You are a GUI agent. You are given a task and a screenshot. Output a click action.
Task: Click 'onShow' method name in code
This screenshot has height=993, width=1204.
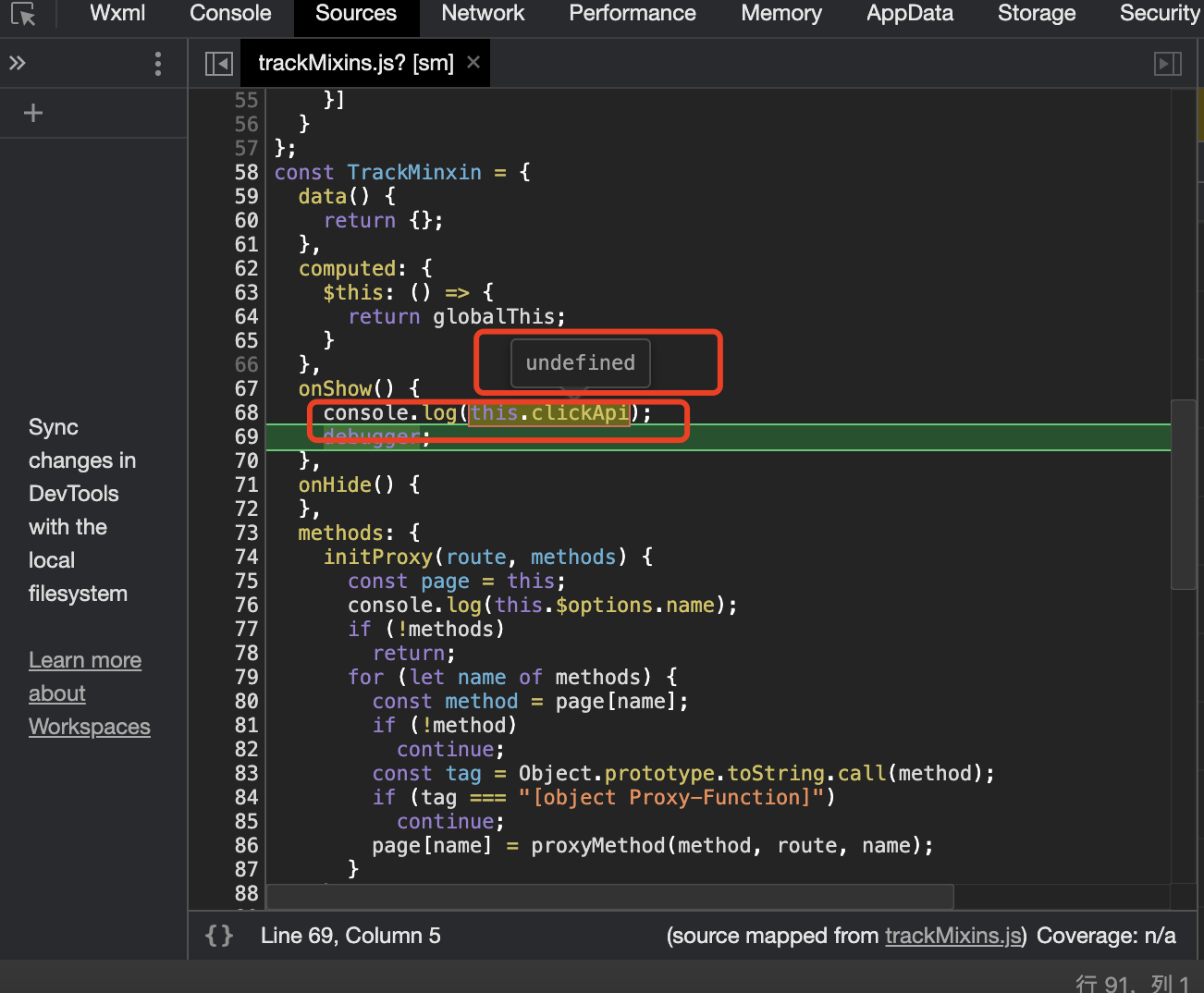click(335, 388)
